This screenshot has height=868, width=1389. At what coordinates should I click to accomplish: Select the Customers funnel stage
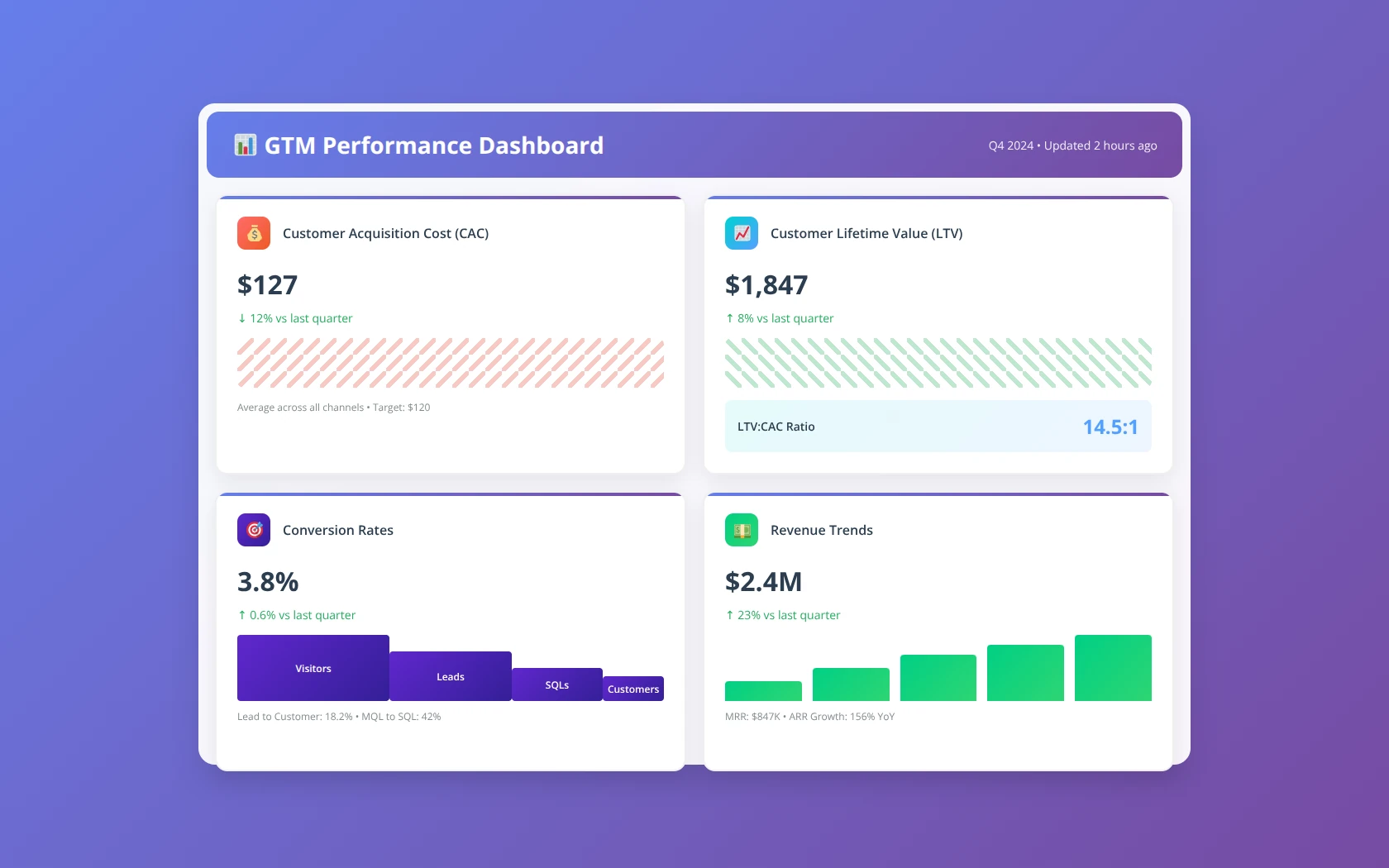pos(633,689)
